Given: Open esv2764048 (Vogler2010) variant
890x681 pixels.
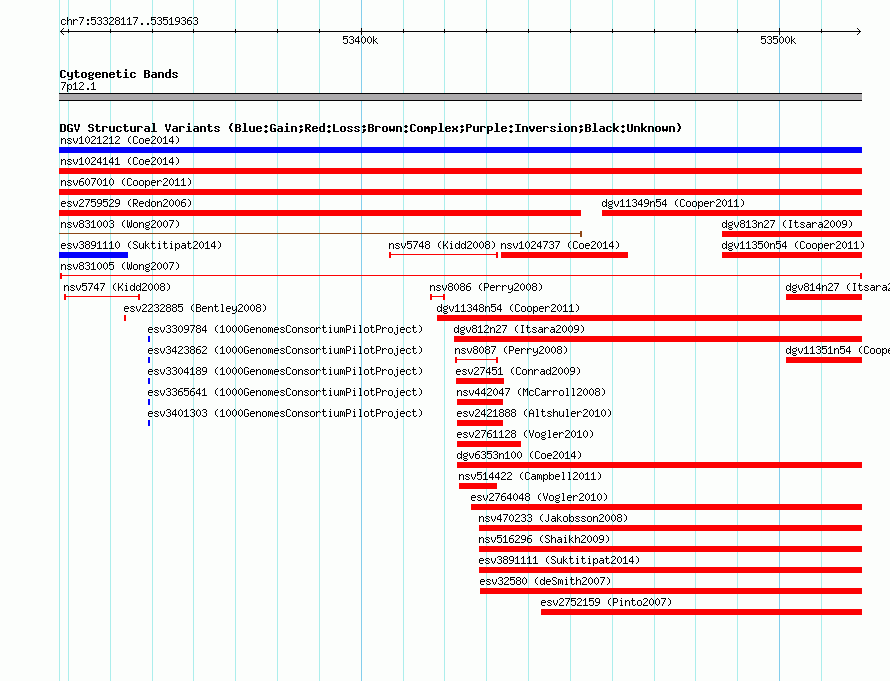Looking at the screenshot, I should click(x=539, y=497).
